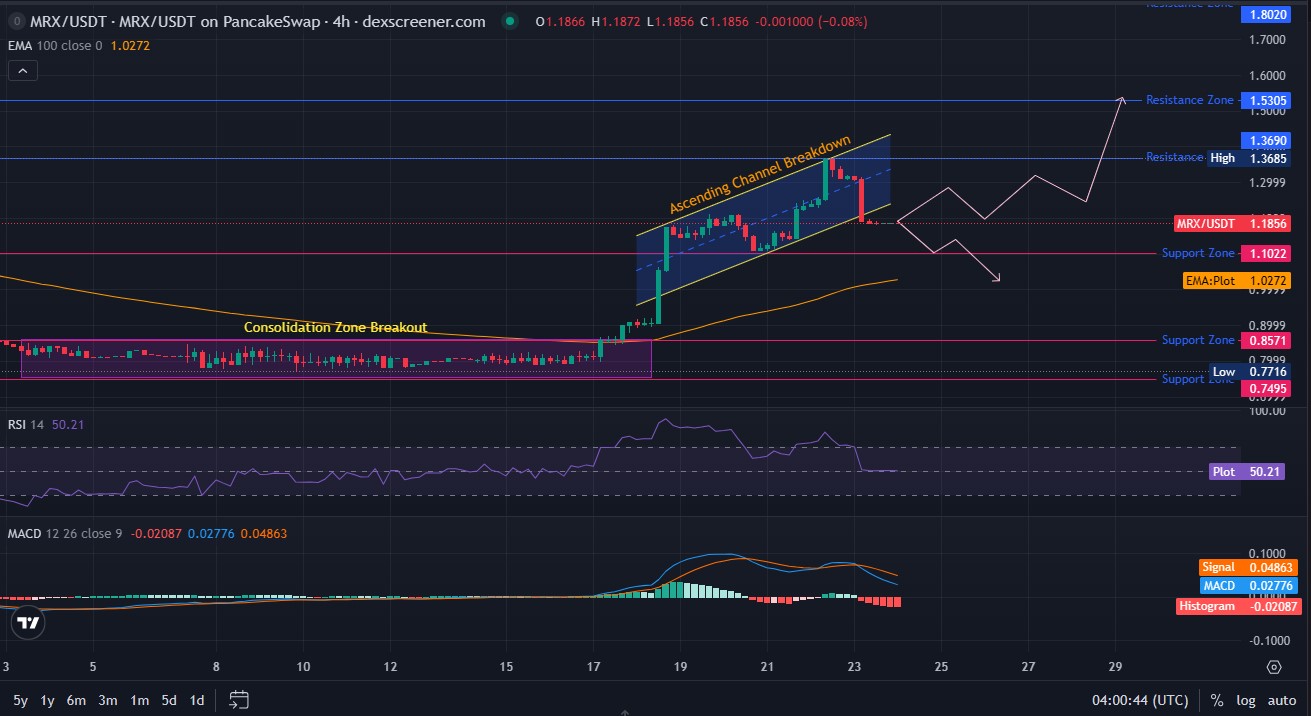Select the 5d time range
1311x716 pixels.
click(169, 700)
